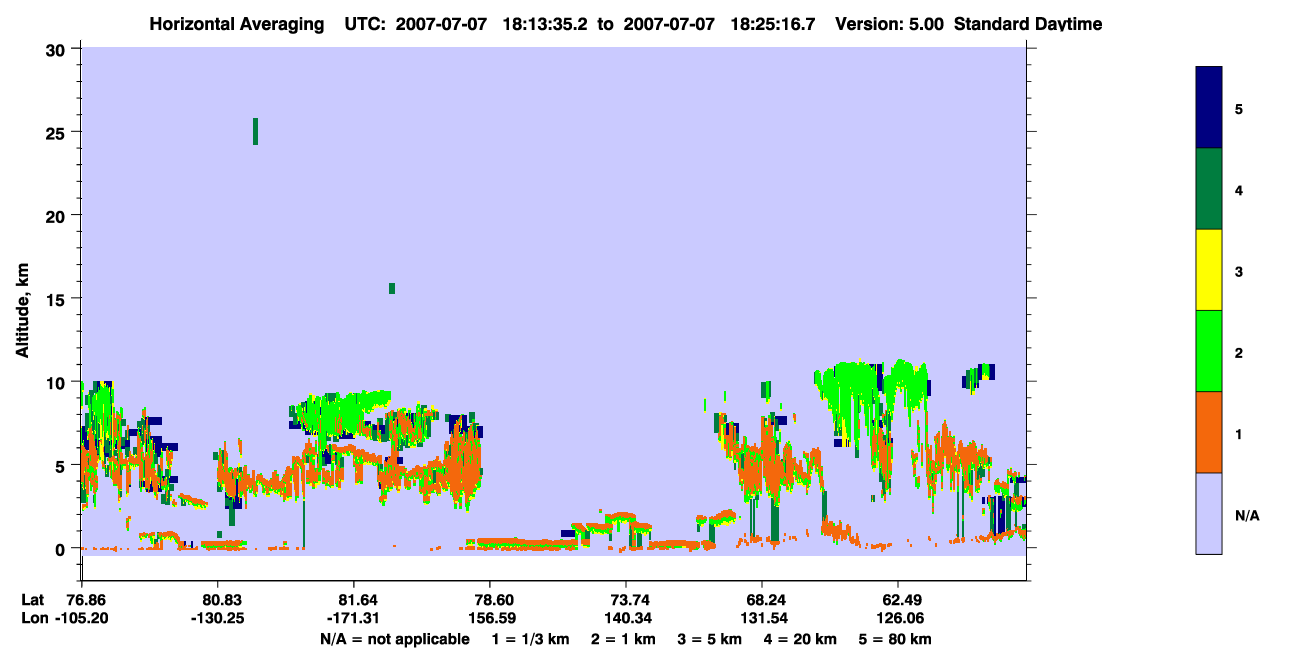Image resolution: width=1300 pixels, height=667 pixels.
Task: Click legend text '2 = 1 km'
Action: coord(623,639)
